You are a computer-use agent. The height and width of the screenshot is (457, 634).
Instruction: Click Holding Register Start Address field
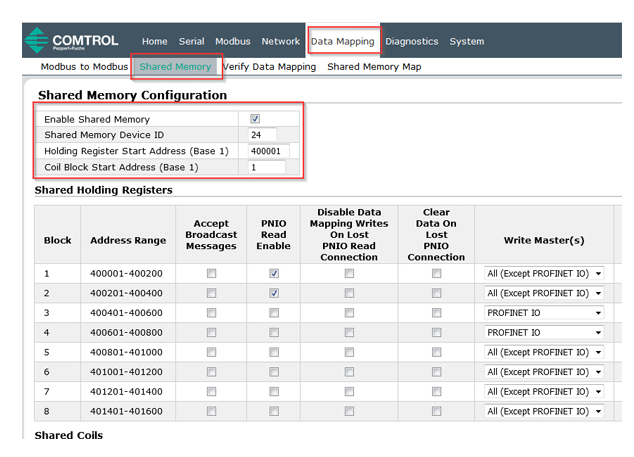[x=269, y=151]
